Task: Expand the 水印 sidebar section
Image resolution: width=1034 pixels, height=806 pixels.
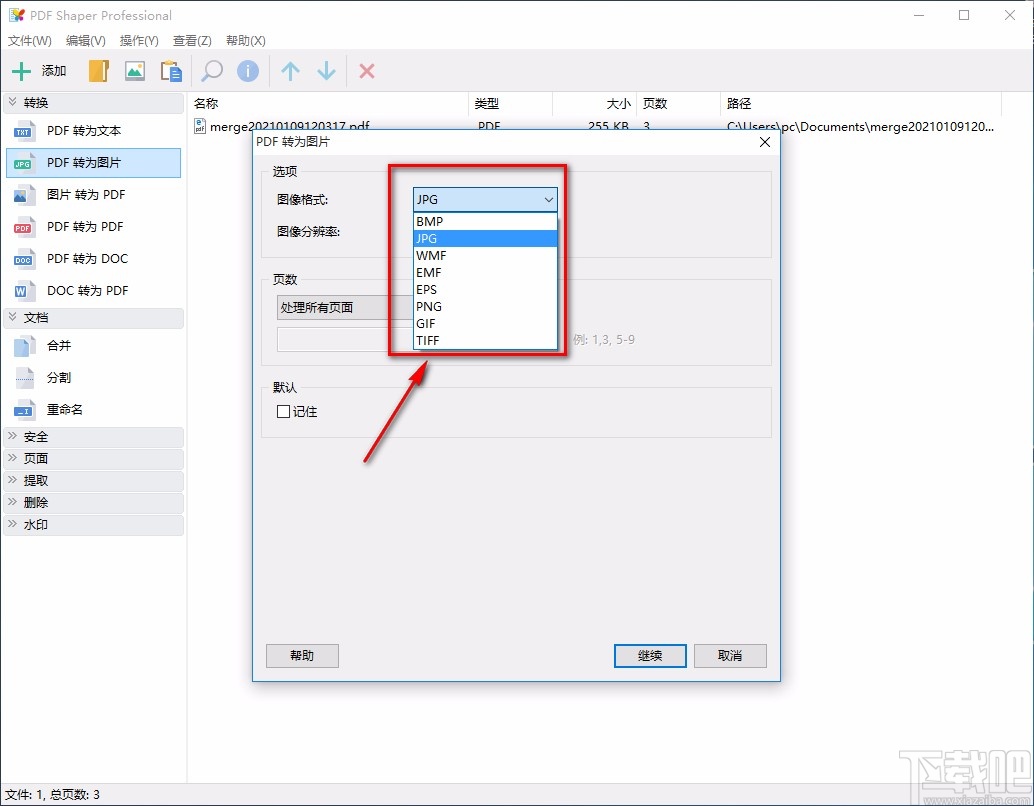Action: [35, 524]
